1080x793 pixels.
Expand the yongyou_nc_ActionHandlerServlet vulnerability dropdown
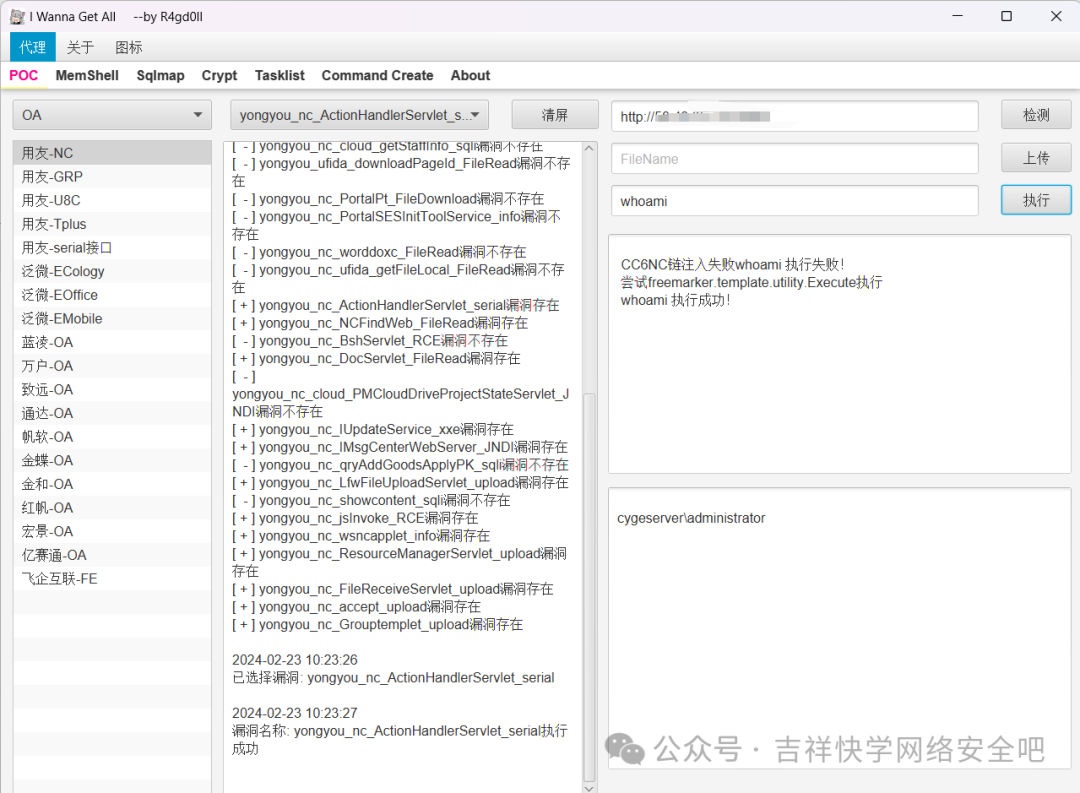point(360,115)
